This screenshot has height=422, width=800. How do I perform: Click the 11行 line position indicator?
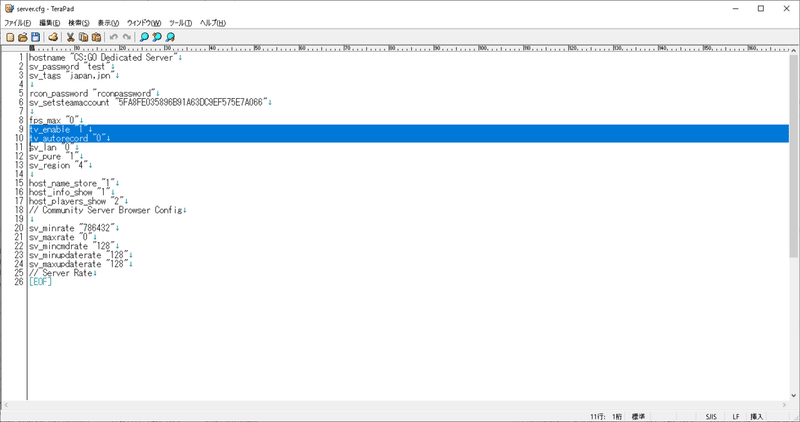pyautogui.click(x=597, y=416)
